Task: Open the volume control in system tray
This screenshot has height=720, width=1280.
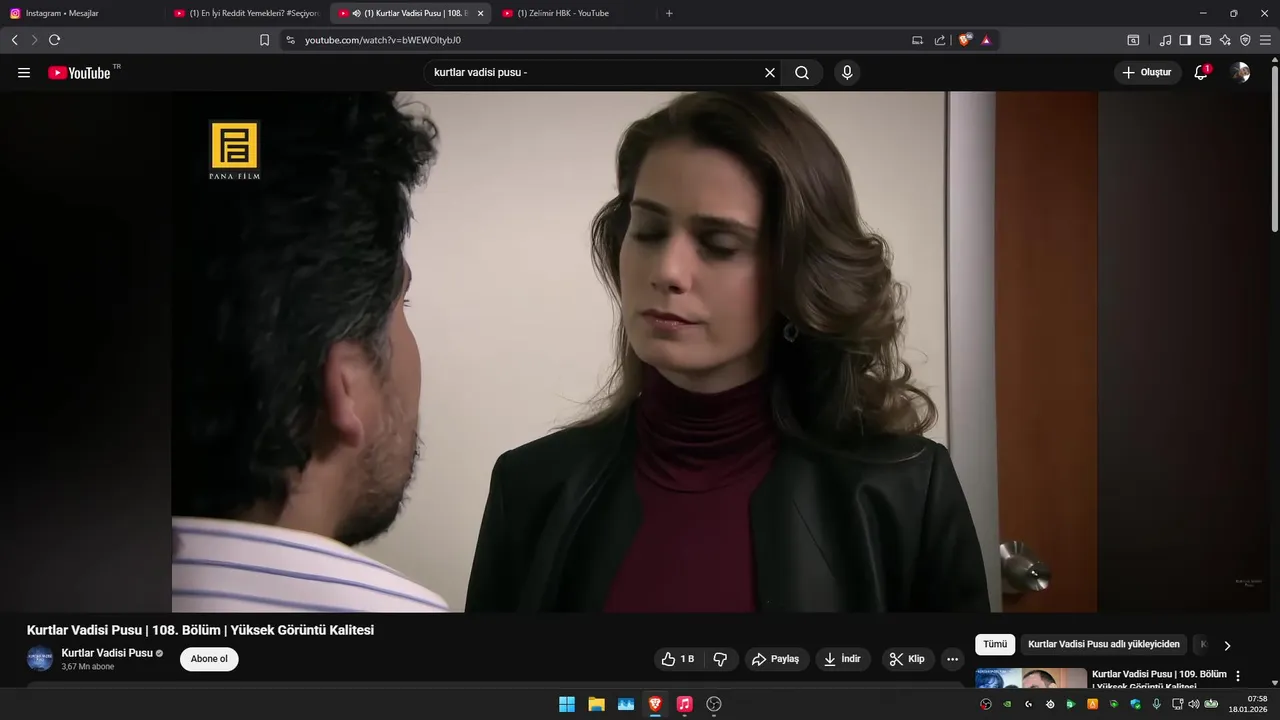Action: click(x=1193, y=704)
